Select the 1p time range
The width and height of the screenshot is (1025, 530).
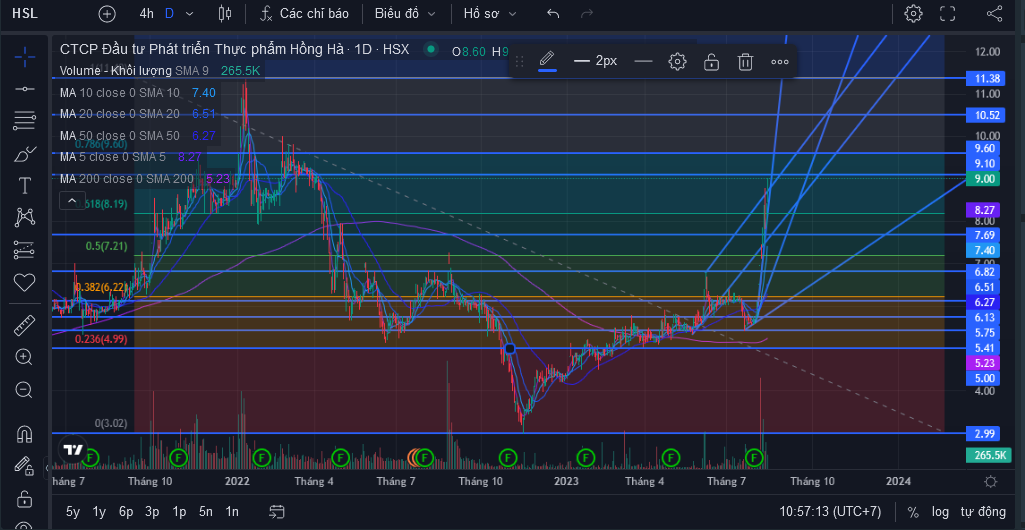179,511
